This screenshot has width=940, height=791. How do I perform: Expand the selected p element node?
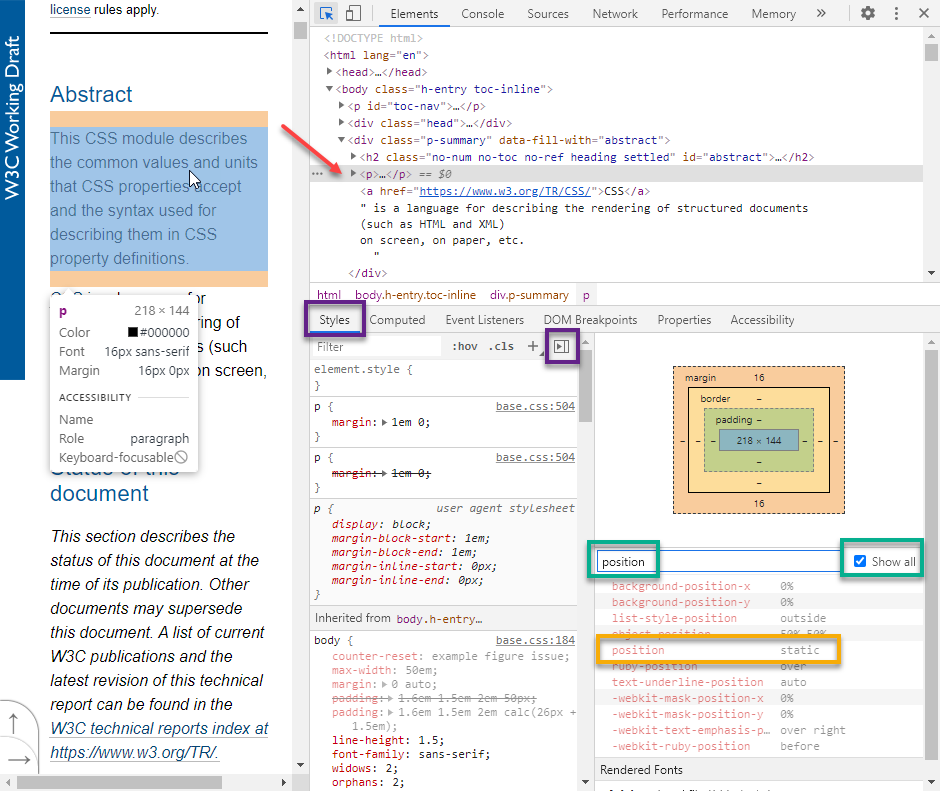pos(354,173)
